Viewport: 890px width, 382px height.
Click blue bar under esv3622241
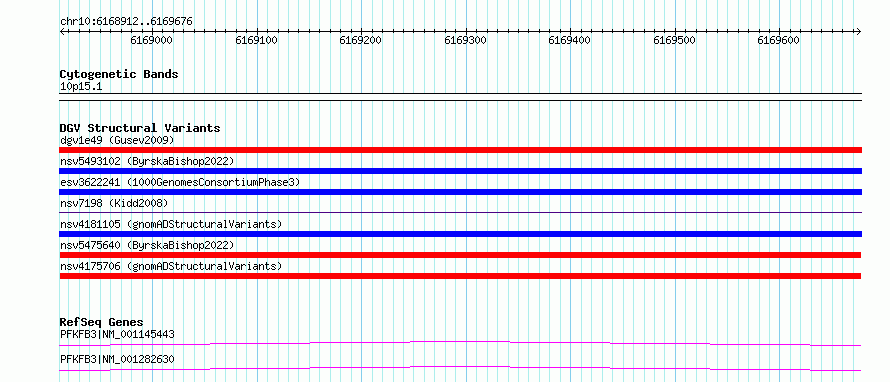(x=461, y=192)
